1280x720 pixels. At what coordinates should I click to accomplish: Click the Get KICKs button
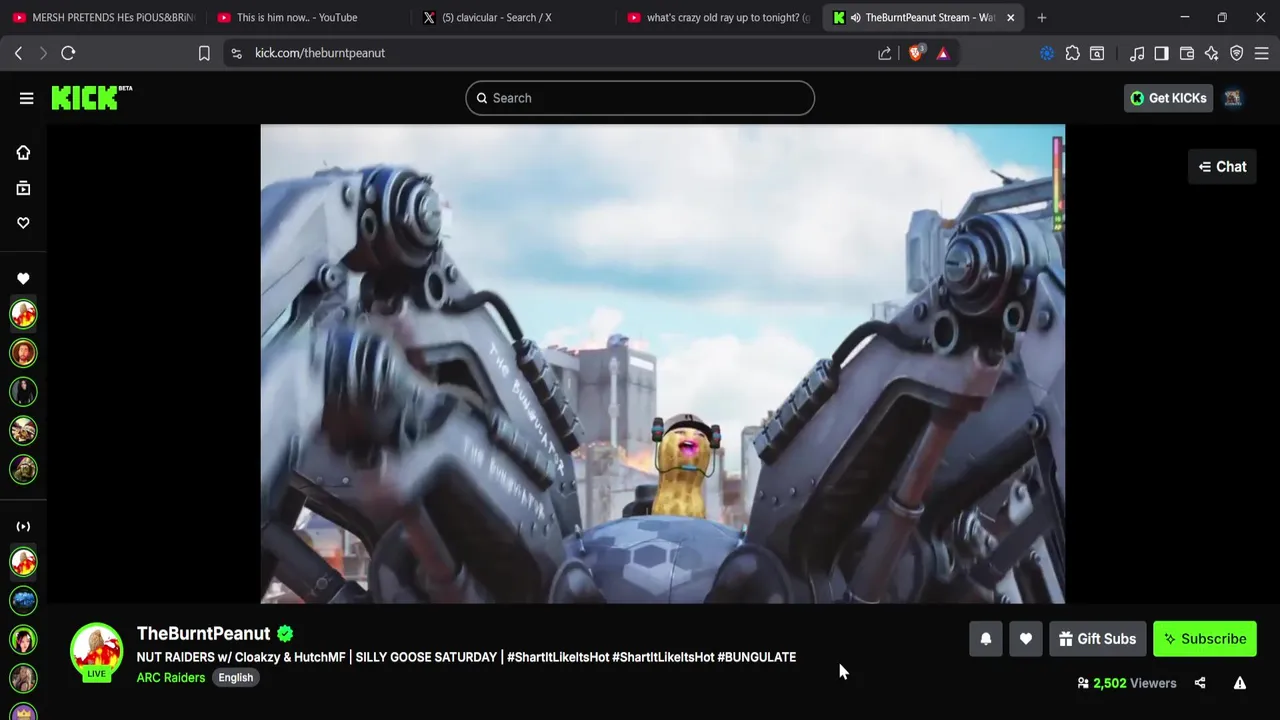point(1168,98)
